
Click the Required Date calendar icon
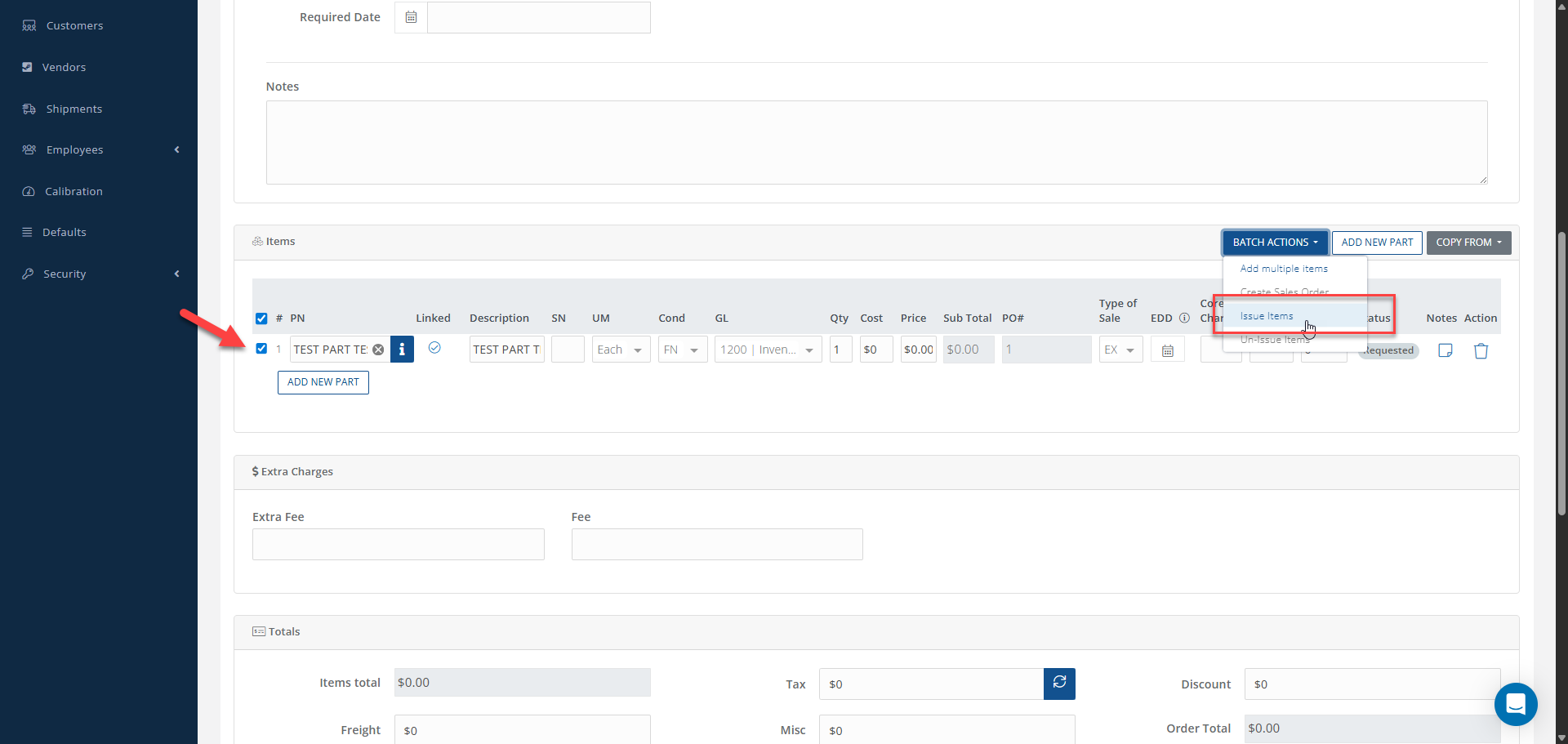(411, 17)
